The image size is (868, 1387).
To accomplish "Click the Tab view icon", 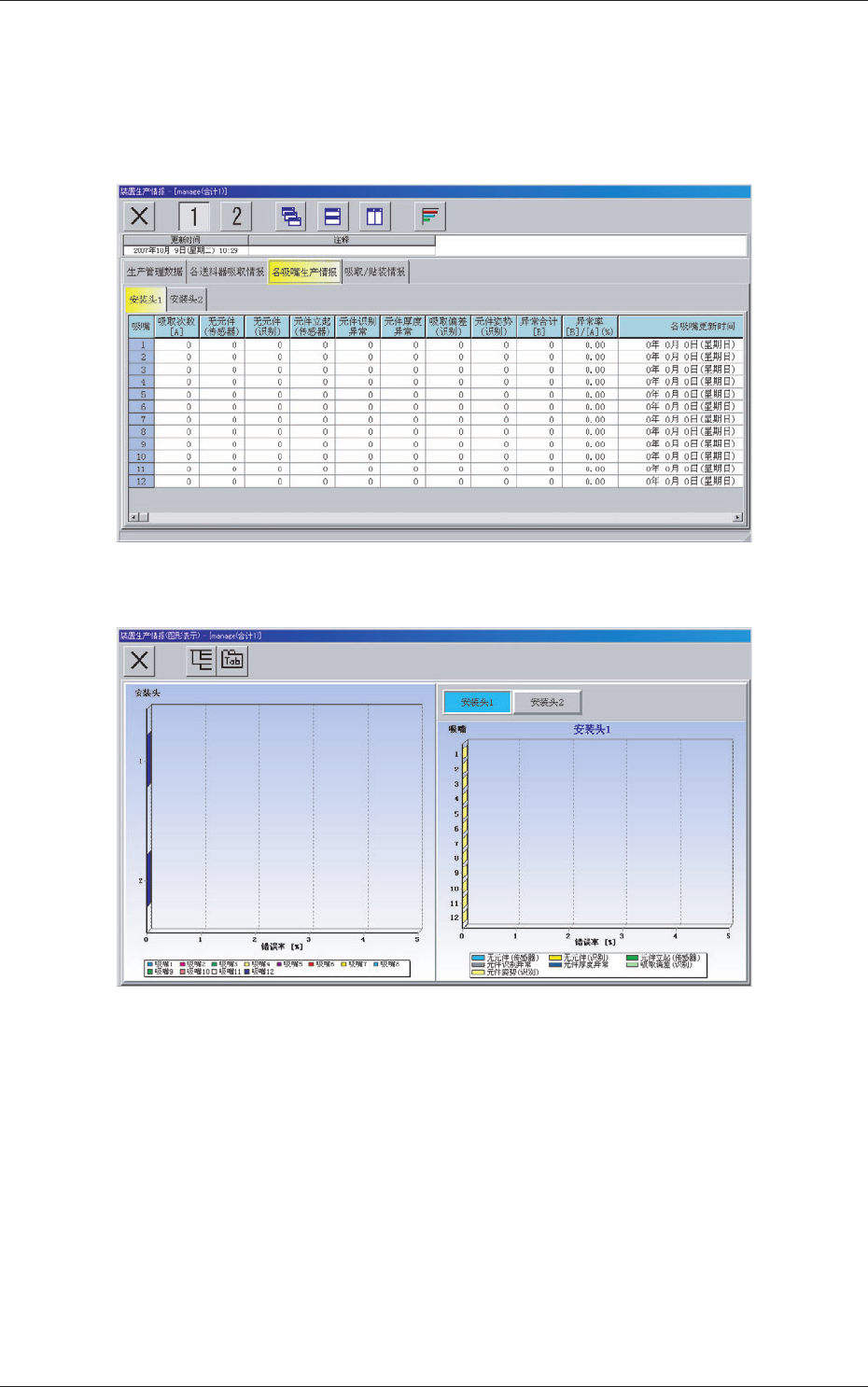I will (232, 661).
